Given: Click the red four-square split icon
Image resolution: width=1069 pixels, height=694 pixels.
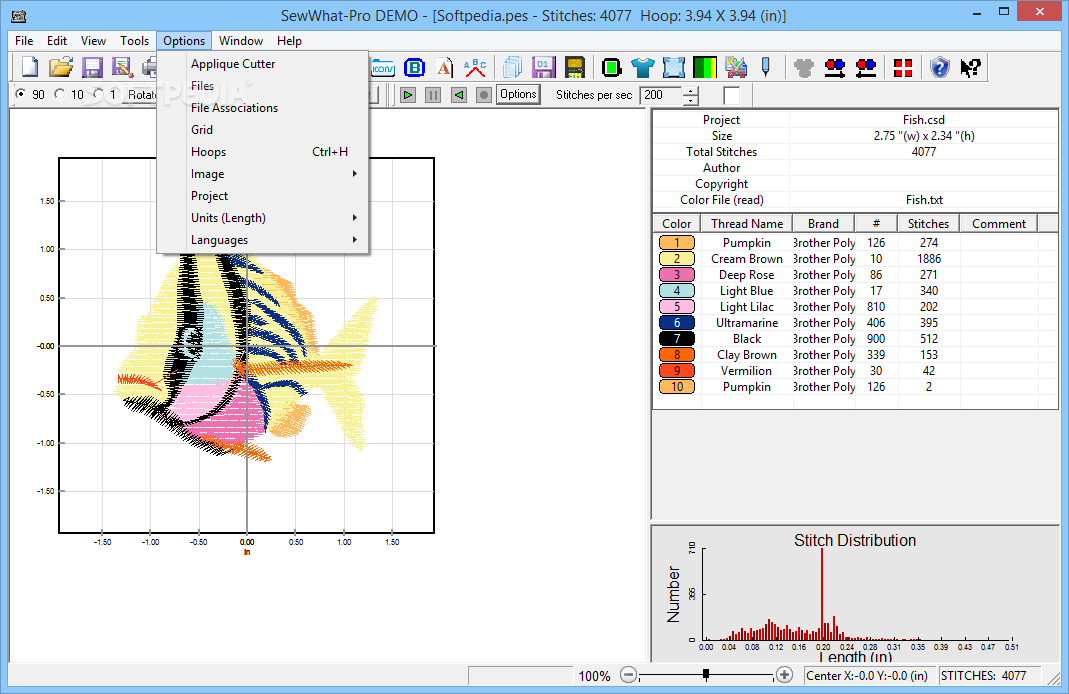Looking at the screenshot, I should 903,67.
